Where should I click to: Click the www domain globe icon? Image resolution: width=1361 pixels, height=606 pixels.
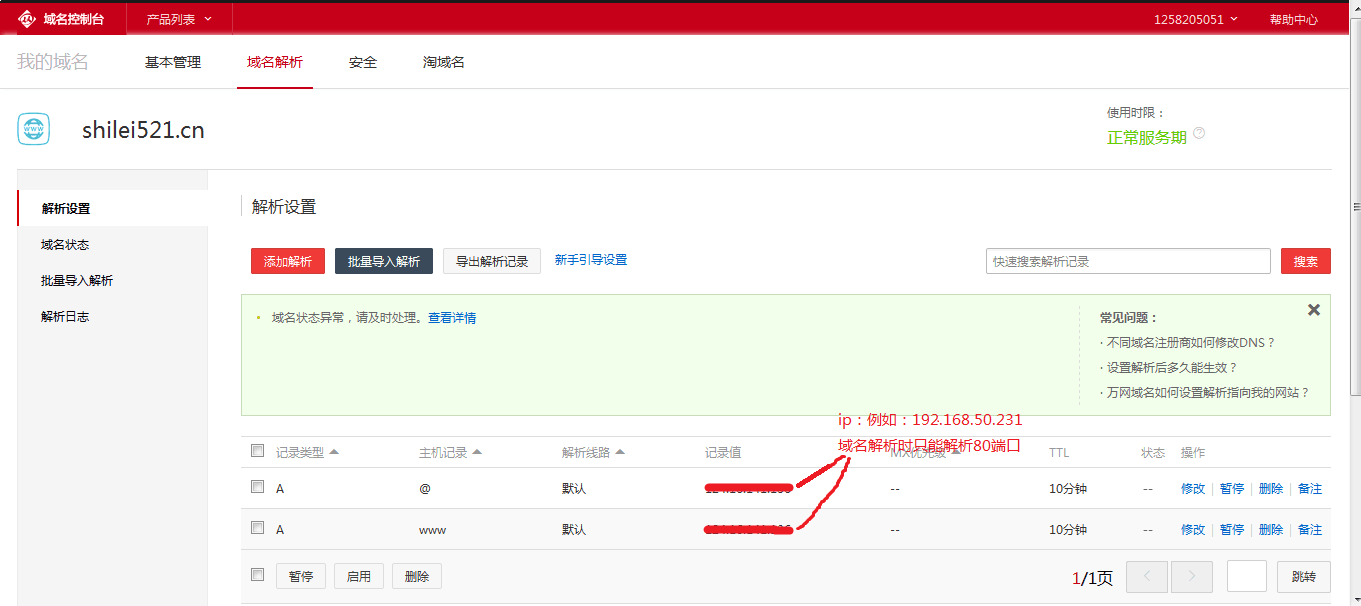[x=33, y=129]
